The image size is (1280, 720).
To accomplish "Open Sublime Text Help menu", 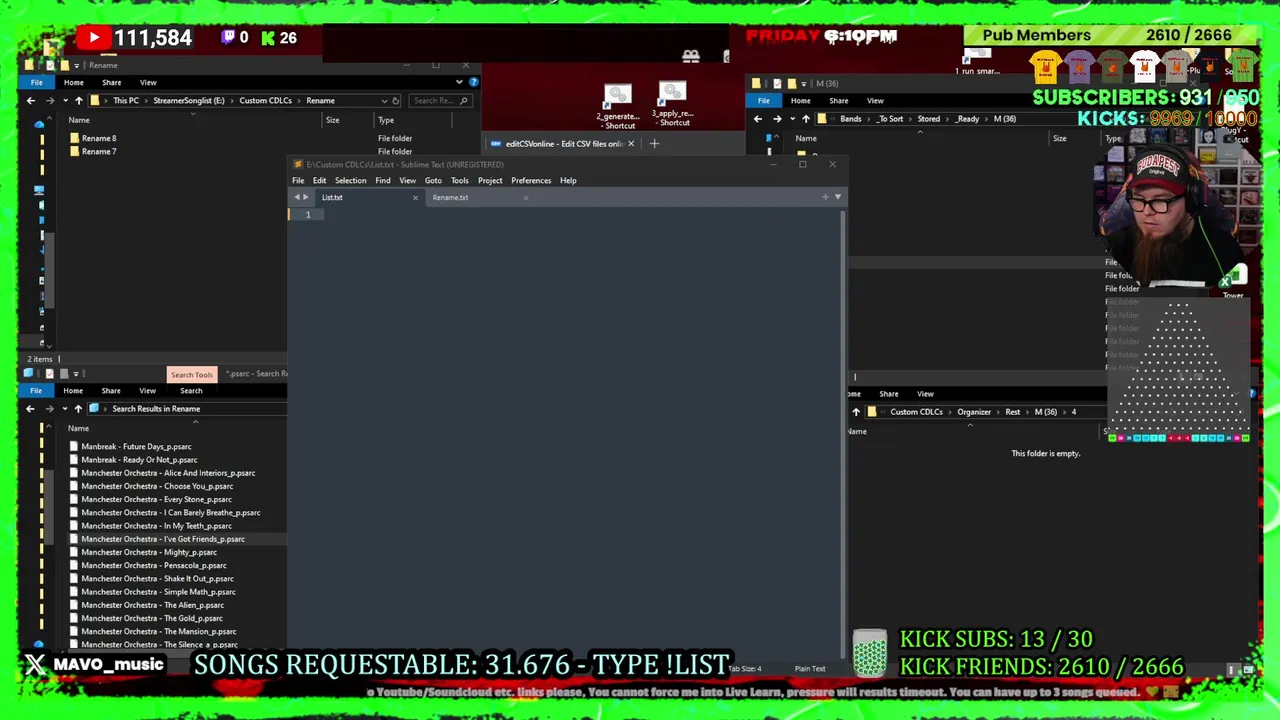I will click(x=568, y=180).
